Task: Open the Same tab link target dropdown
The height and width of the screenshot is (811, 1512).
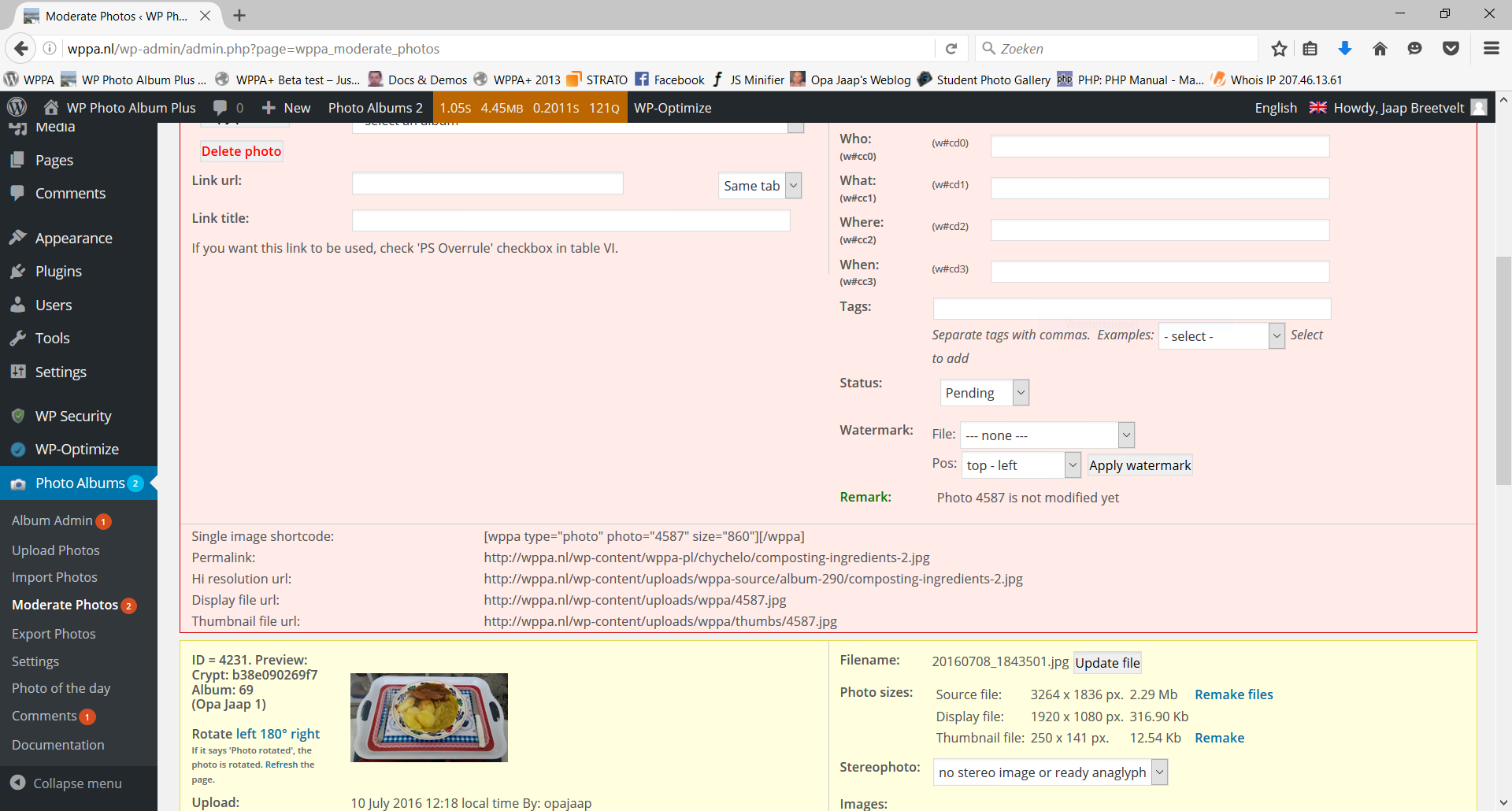Action: point(758,185)
